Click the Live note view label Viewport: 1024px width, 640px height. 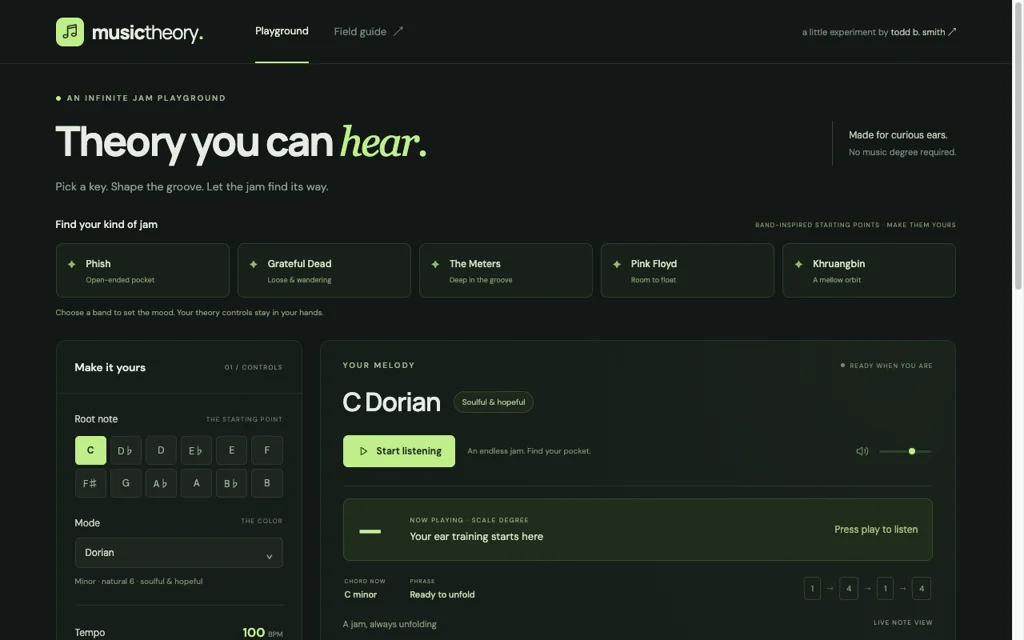(903, 623)
